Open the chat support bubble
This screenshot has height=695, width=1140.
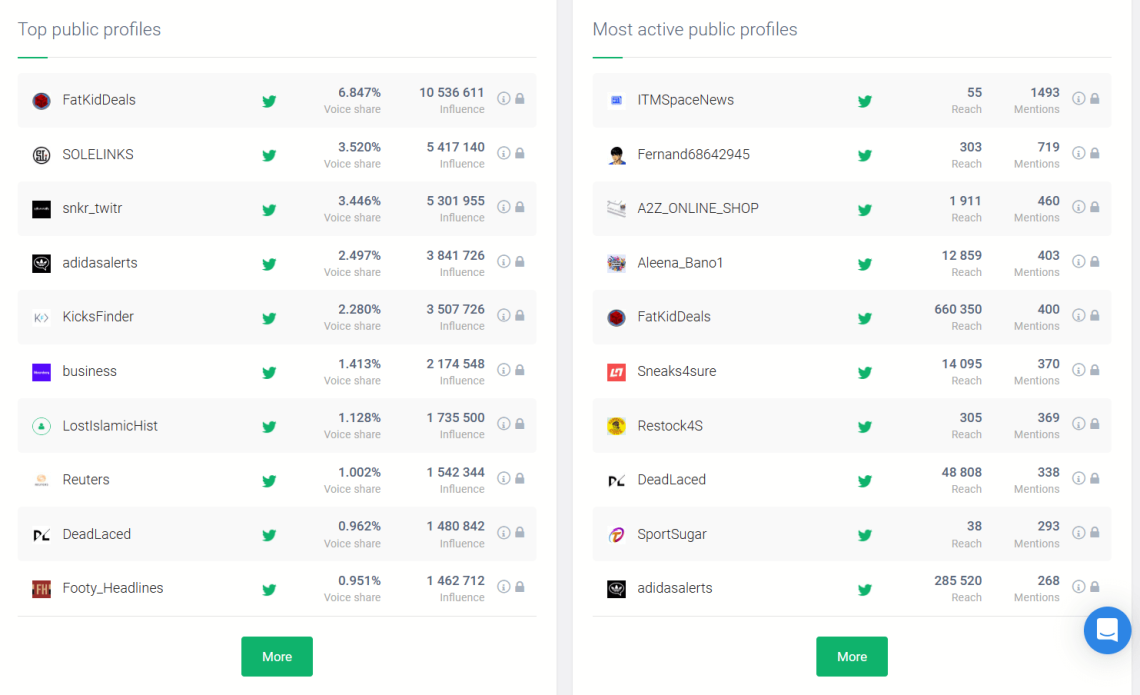pos(1107,630)
